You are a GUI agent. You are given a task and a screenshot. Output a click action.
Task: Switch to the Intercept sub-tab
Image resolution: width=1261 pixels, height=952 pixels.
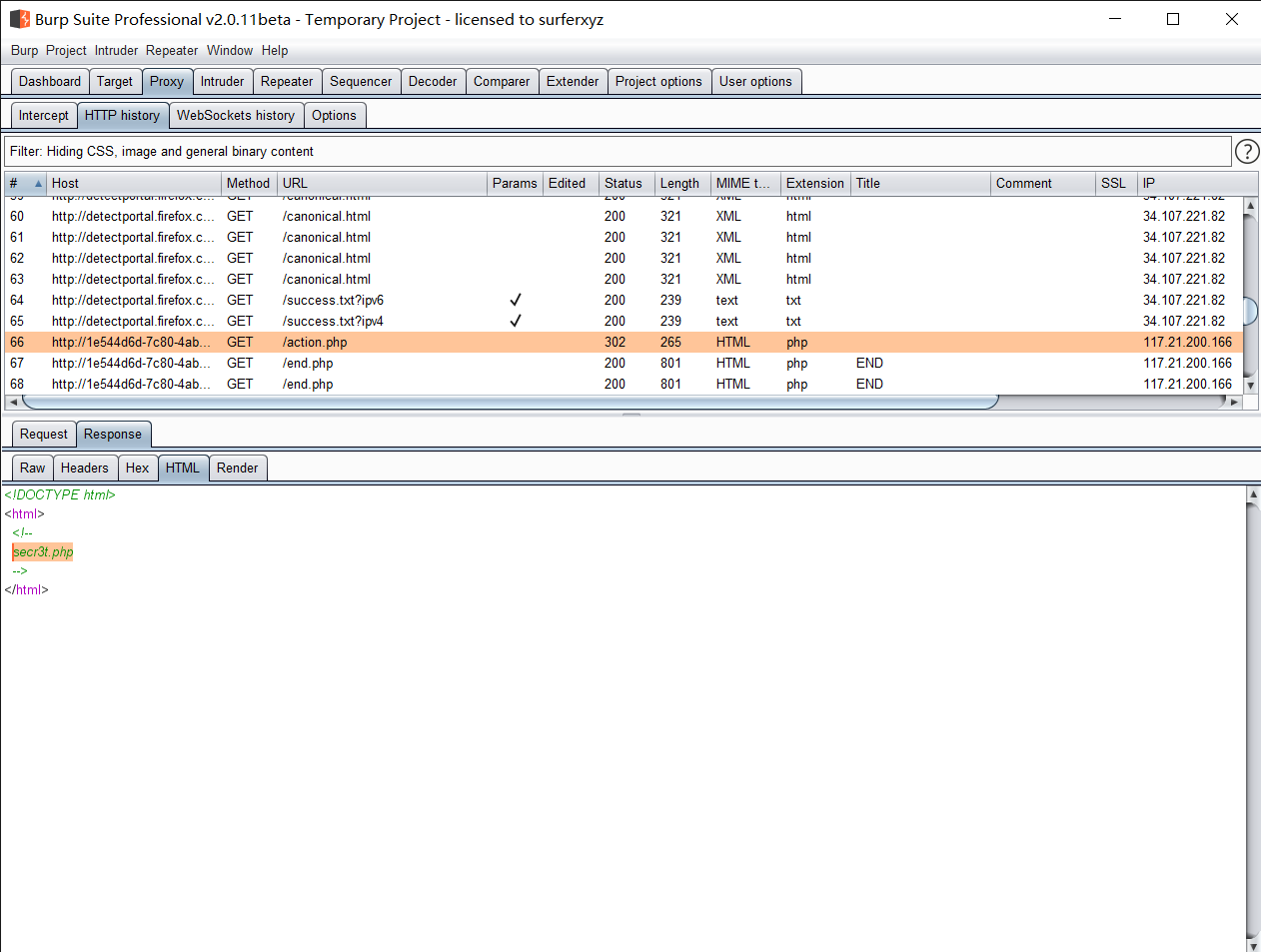[44, 115]
